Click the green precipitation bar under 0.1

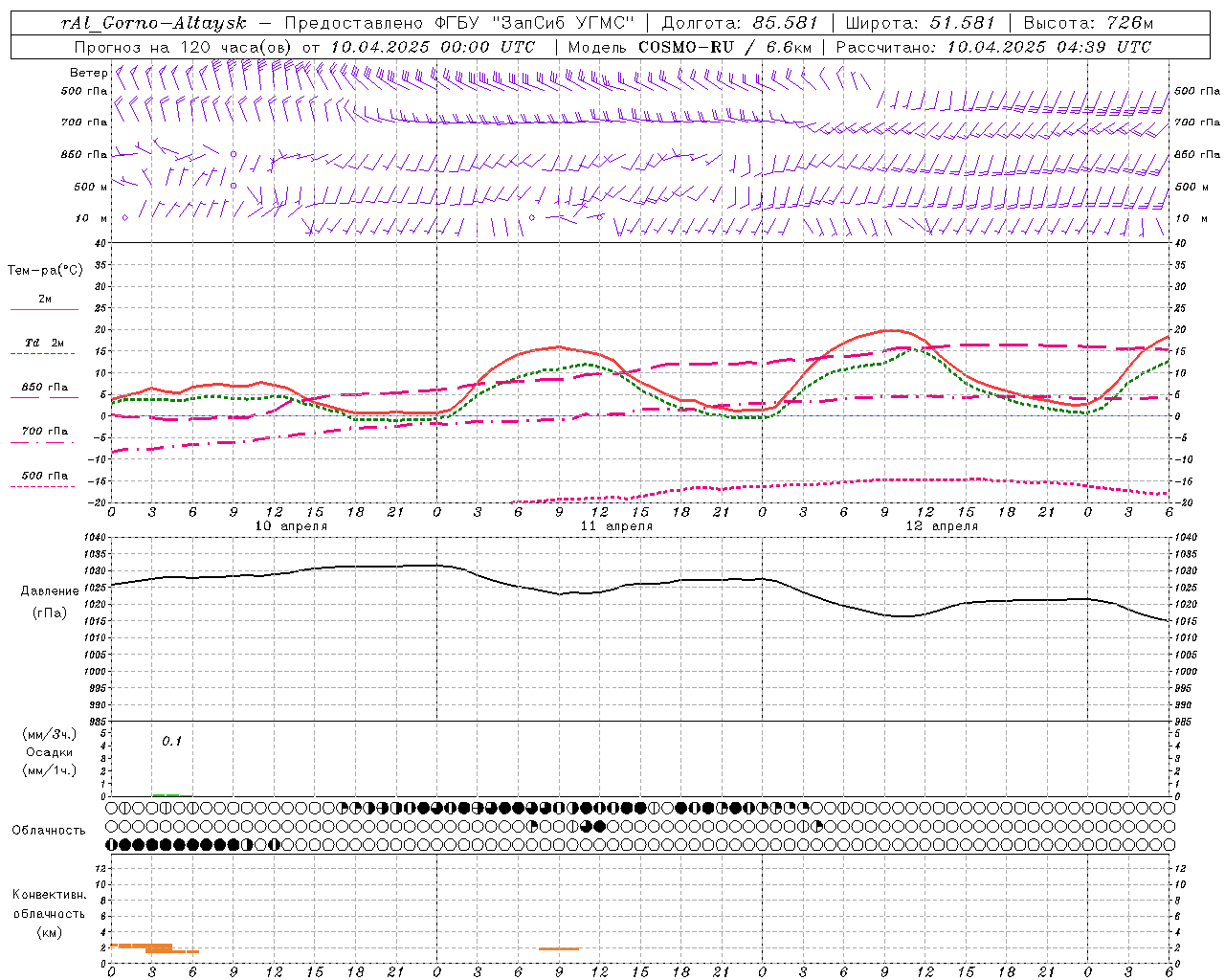point(166,794)
